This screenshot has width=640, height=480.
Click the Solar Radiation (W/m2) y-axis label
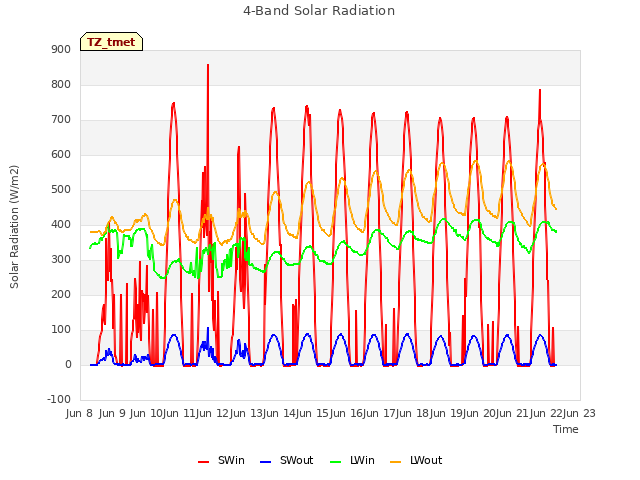pyautogui.click(x=14, y=227)
